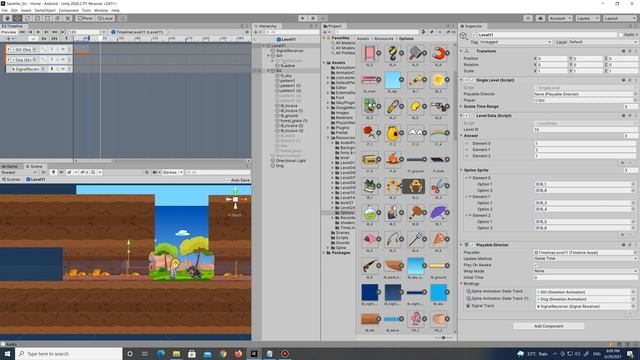
Task: Open the Layers dropdown in toolbar
Action: tap(587, 18)
